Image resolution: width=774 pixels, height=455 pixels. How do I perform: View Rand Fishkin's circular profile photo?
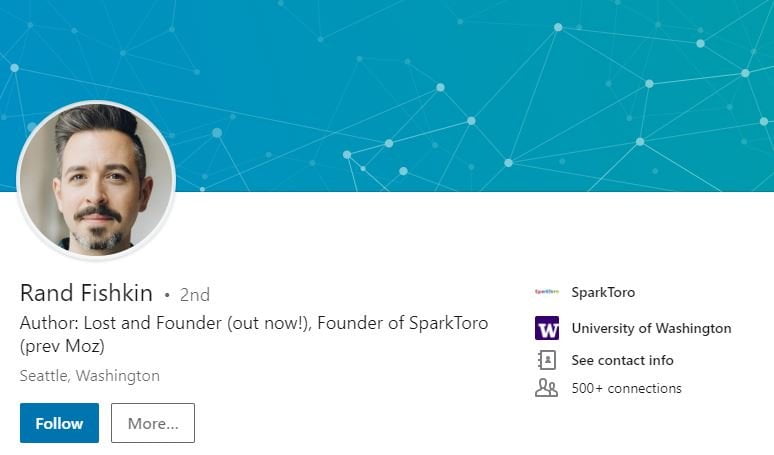click(x=96, y=179)
